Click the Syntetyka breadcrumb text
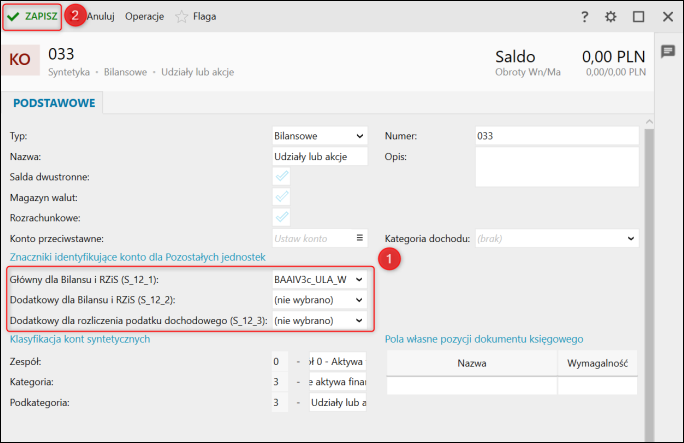The image size is (684, 443). [69, 72]
